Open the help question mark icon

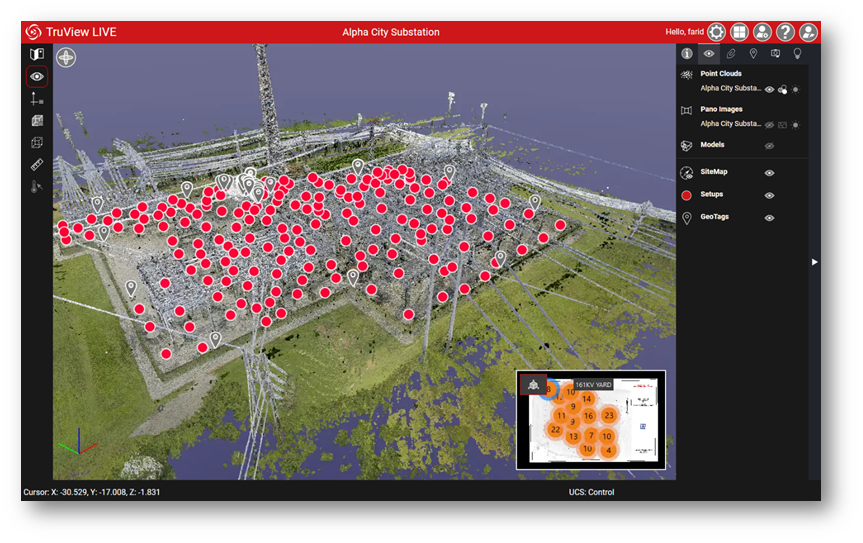pyautogui.click(x=785, y=32)
